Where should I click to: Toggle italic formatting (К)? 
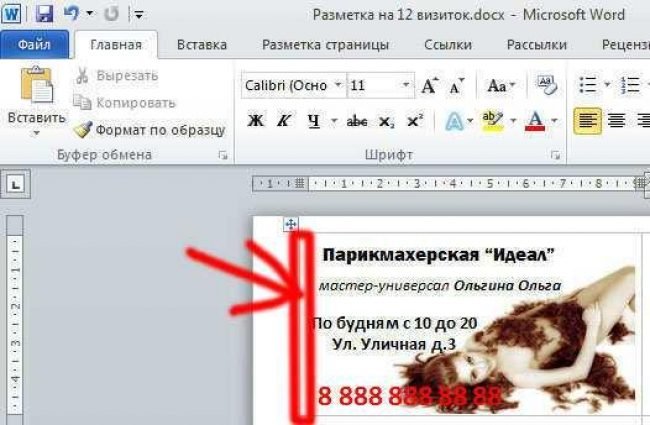point(283,121)
